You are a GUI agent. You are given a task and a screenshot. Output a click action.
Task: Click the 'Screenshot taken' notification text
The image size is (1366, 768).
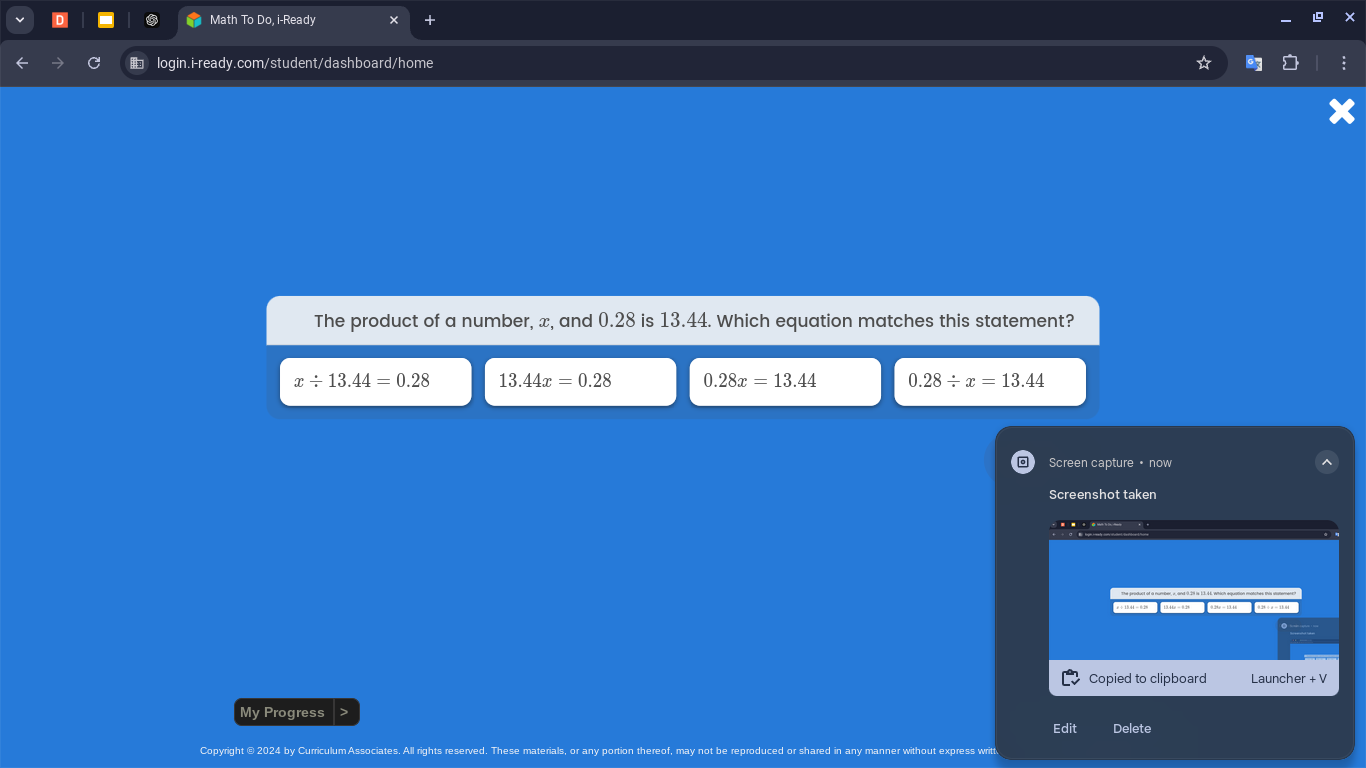1102,494
